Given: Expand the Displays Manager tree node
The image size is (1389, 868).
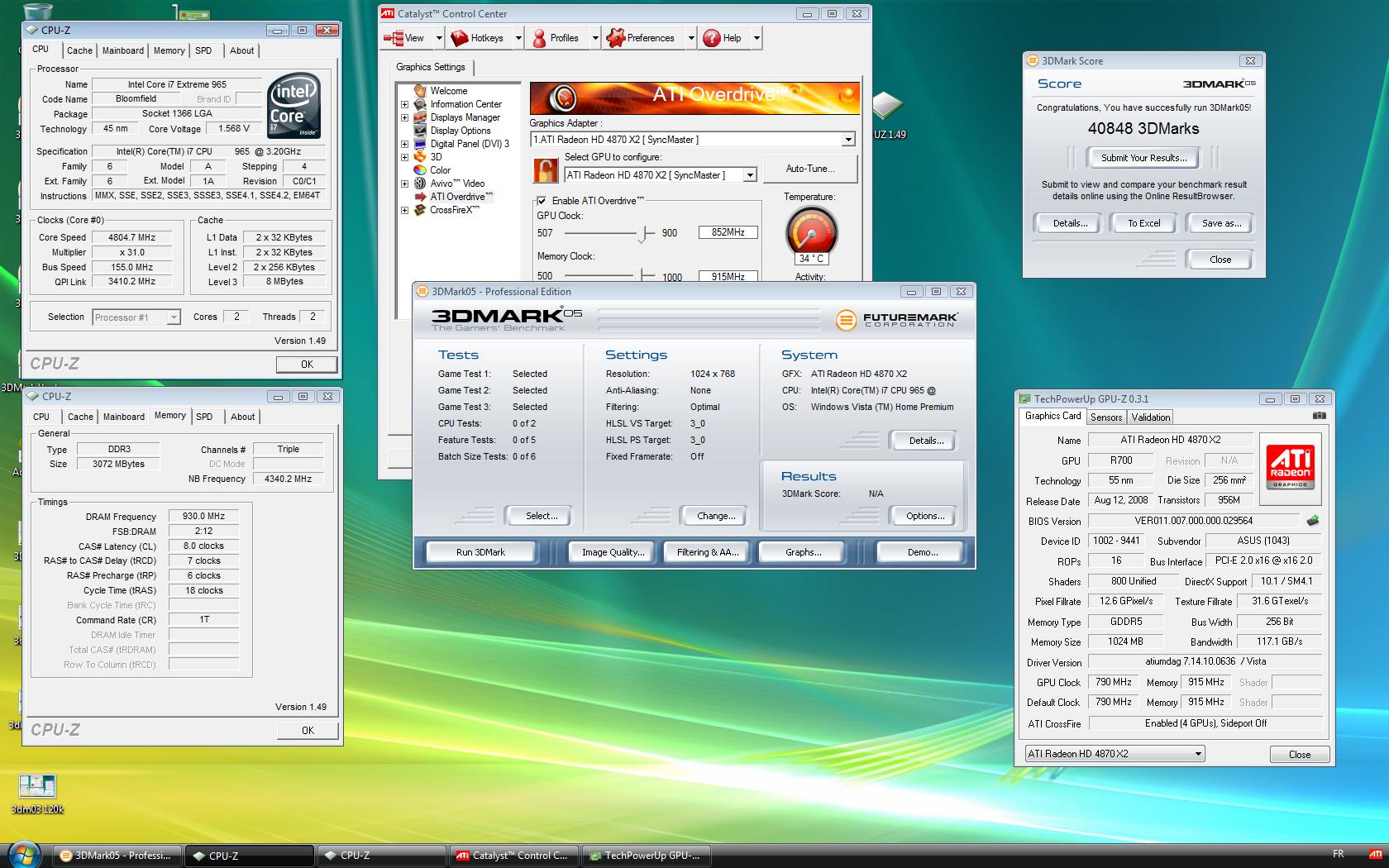Looking at the screenshot, I should tap(404, 117).
